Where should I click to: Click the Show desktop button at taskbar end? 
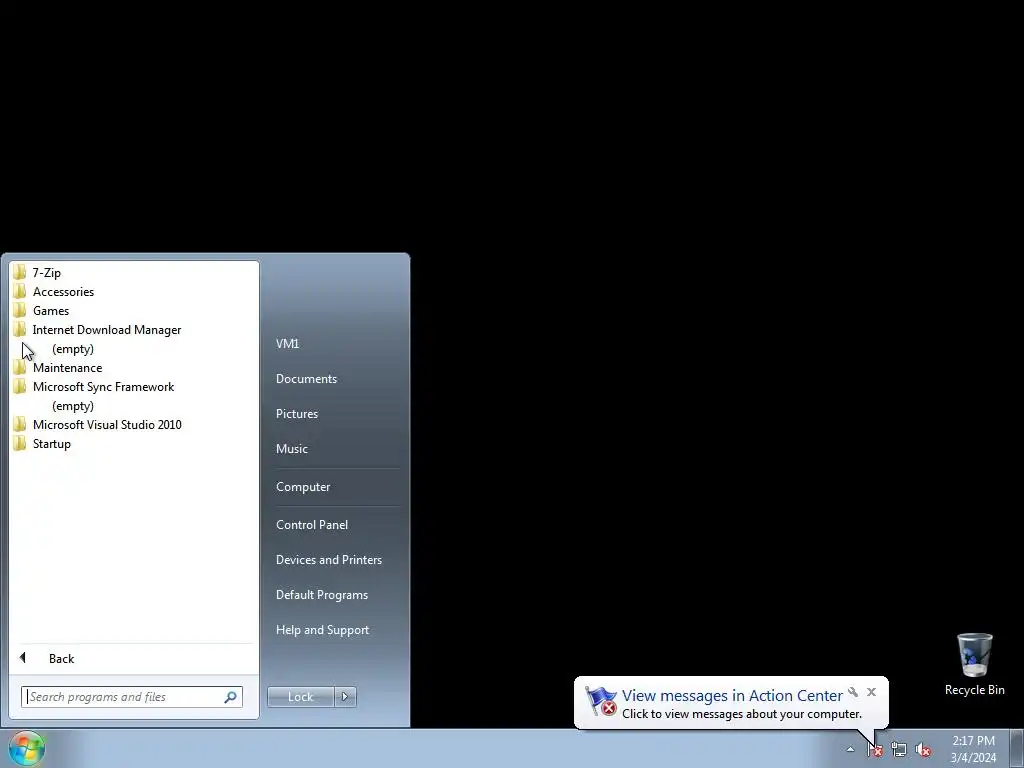click(1016, 749)
